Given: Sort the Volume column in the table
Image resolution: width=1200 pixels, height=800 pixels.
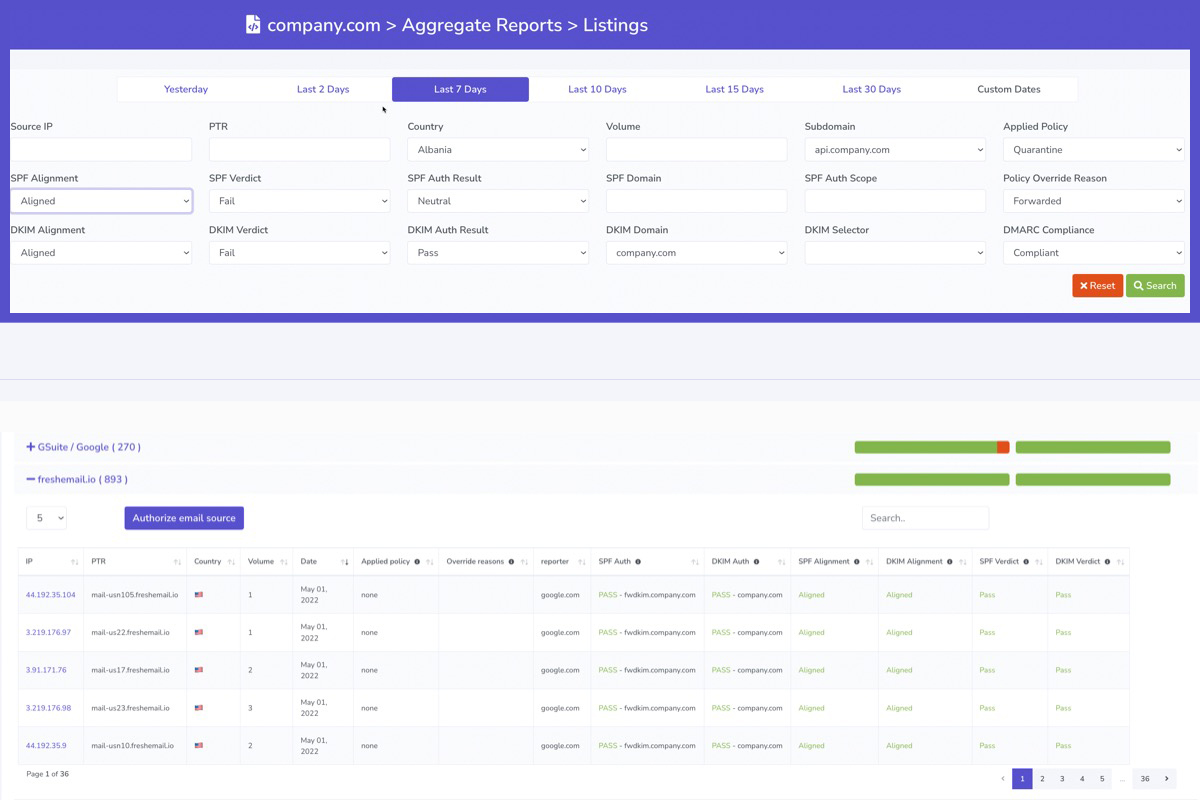Looking at the screenshot, I should 284,561.
